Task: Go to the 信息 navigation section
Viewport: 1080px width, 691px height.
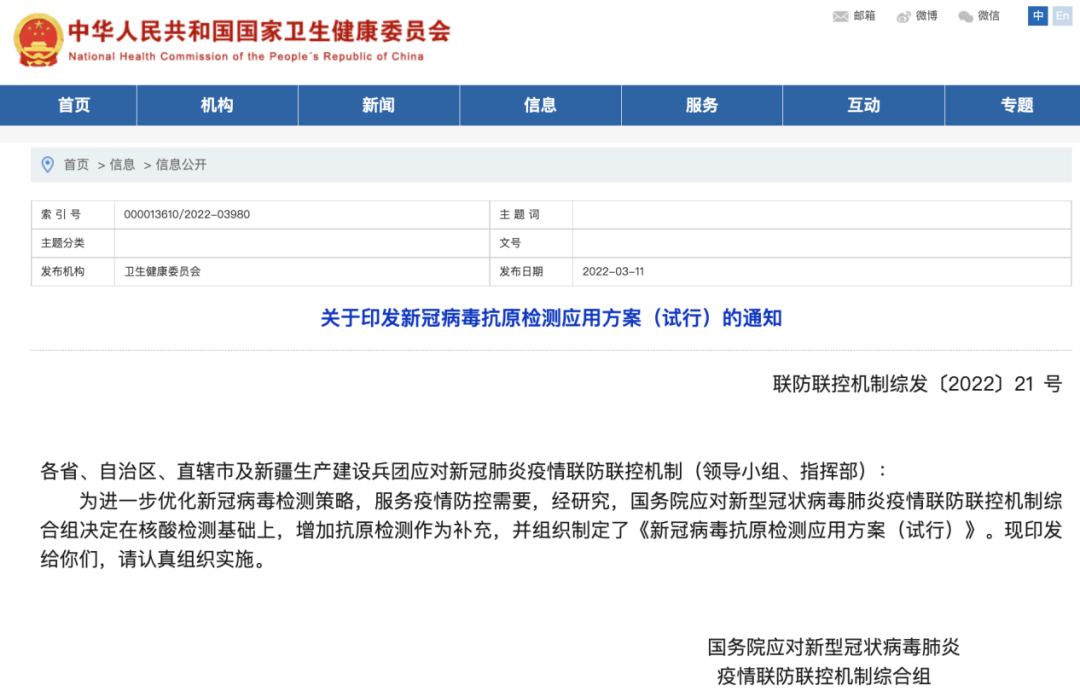Action: pyautogui.click(x=540, y=105)
